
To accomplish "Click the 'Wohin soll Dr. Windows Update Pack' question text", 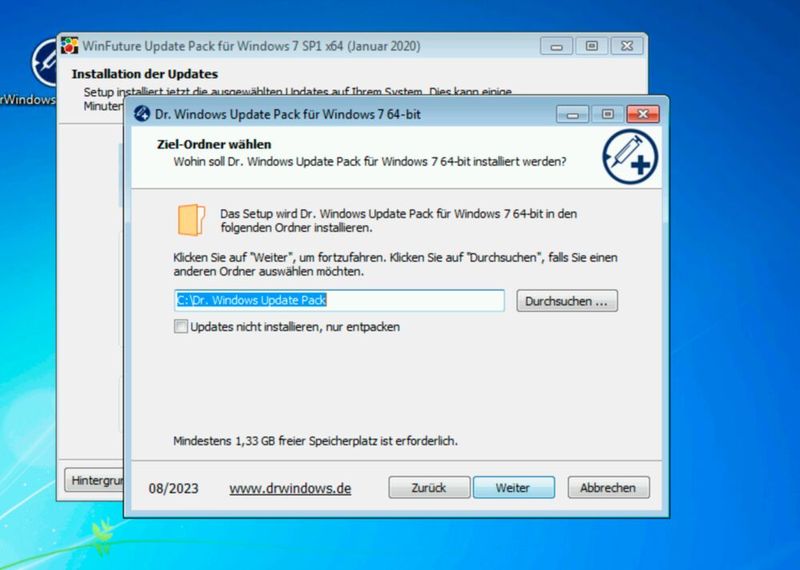I will 370,162.
